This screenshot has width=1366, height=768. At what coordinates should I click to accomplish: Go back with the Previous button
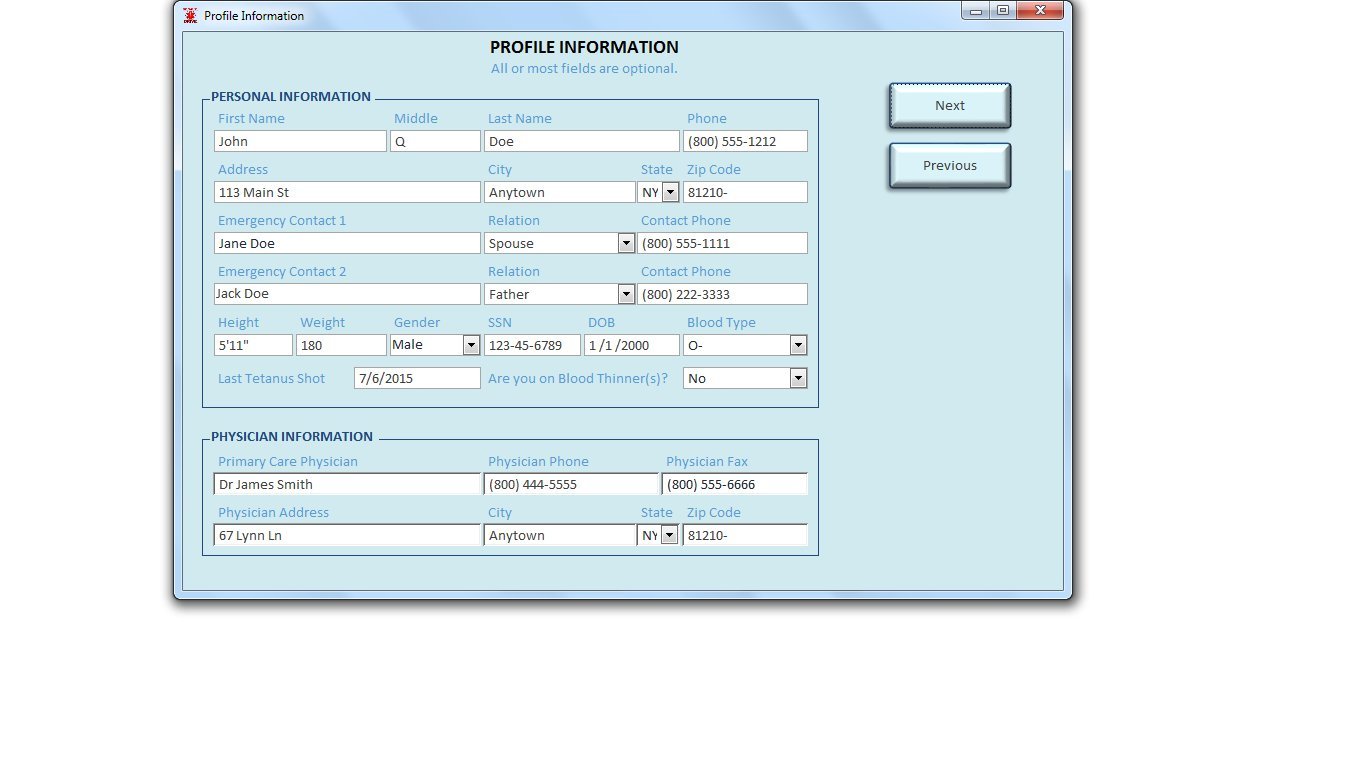point(950,166)
